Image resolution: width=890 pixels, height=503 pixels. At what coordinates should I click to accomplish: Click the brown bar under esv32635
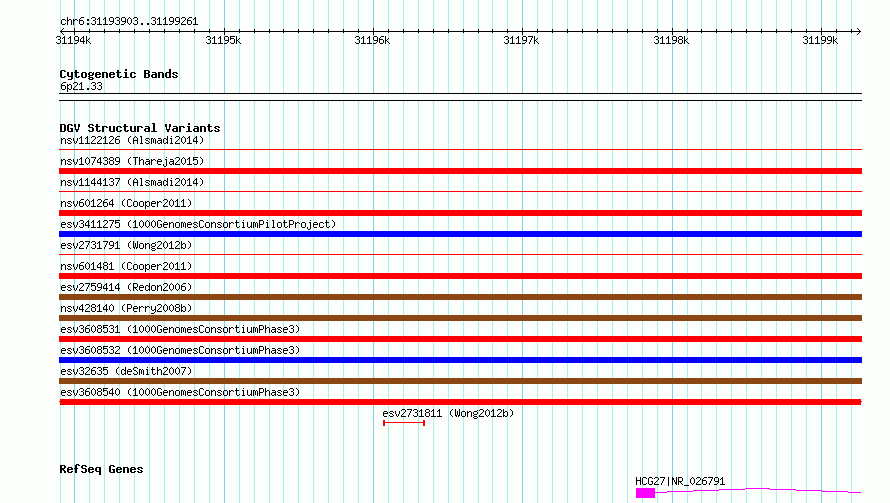click(460, 381)
